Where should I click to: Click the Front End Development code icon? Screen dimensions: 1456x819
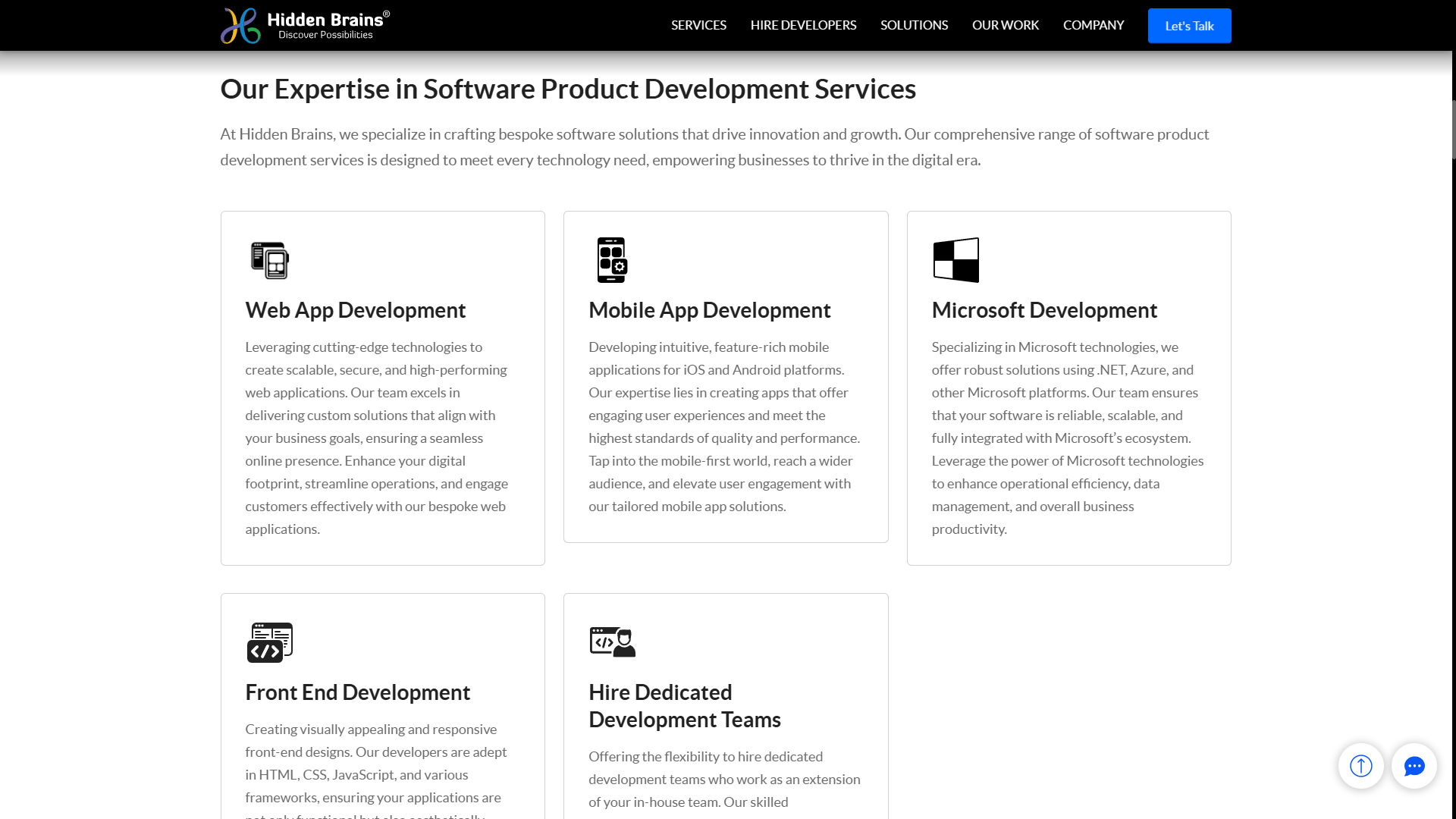[x=270, y=642]
